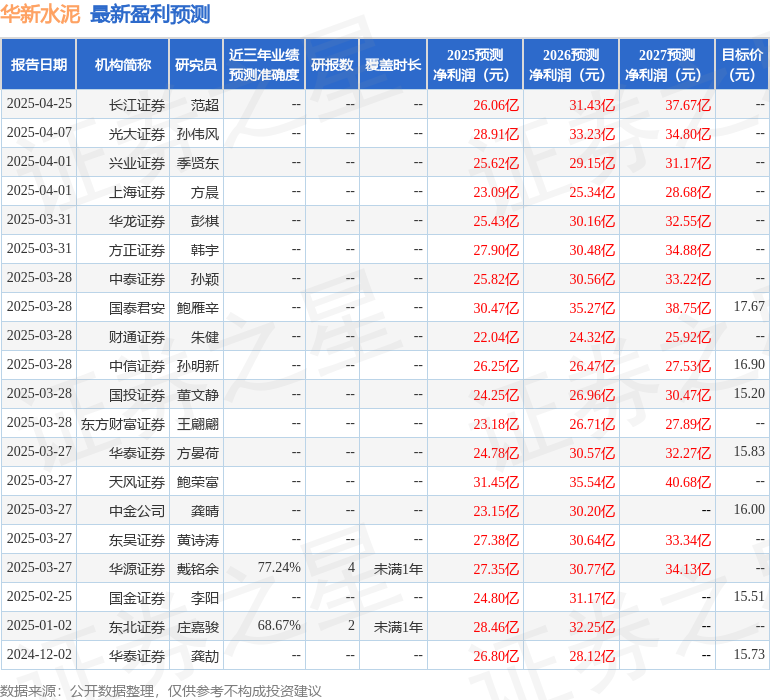This screenshot has height=700, width=770.
Task: Select the 目标价 column header
Action: (x=742, y=65)
